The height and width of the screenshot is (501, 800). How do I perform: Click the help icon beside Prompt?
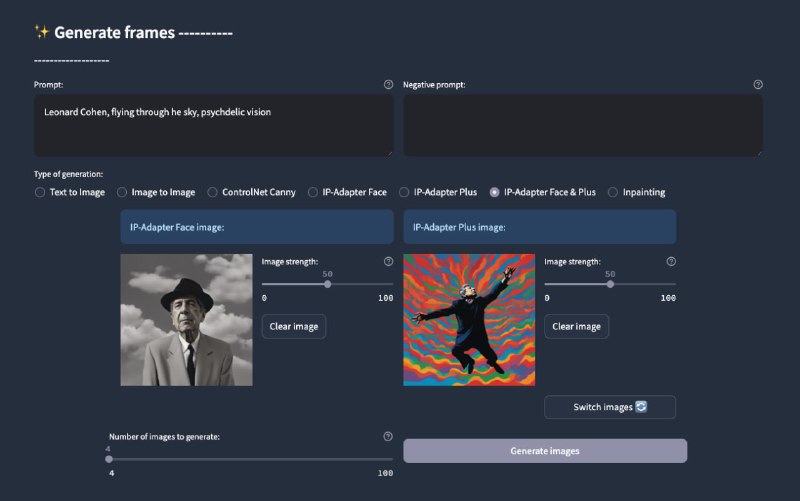(x=388, y=85)
